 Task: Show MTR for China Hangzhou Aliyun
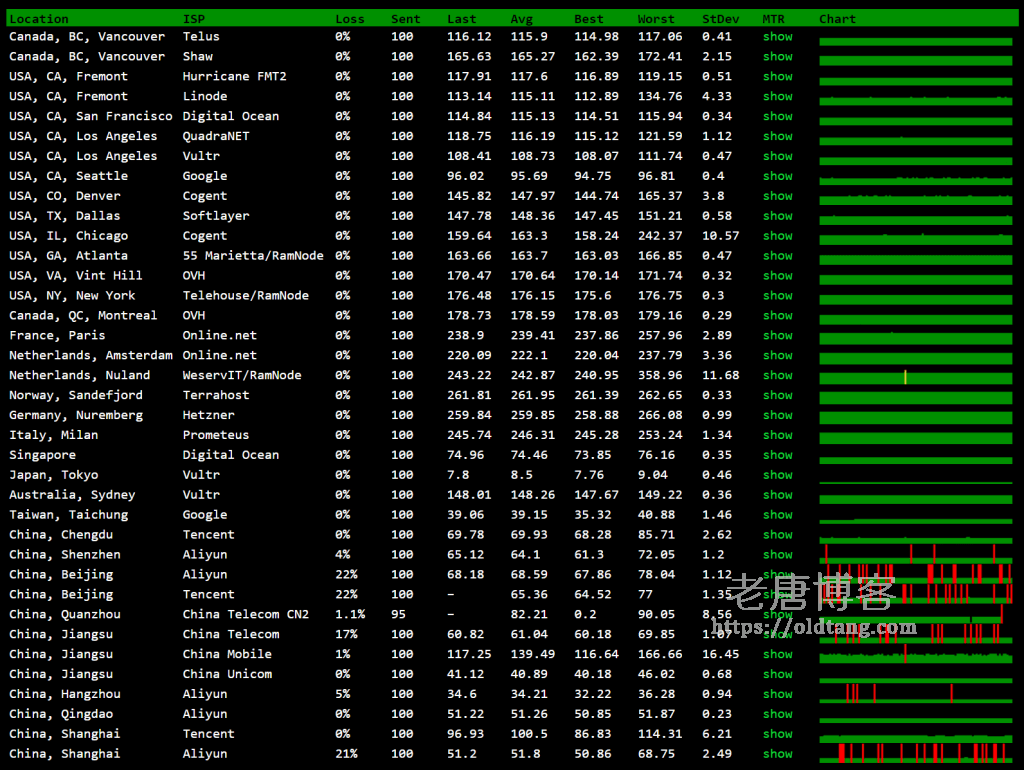click(777, 694)
